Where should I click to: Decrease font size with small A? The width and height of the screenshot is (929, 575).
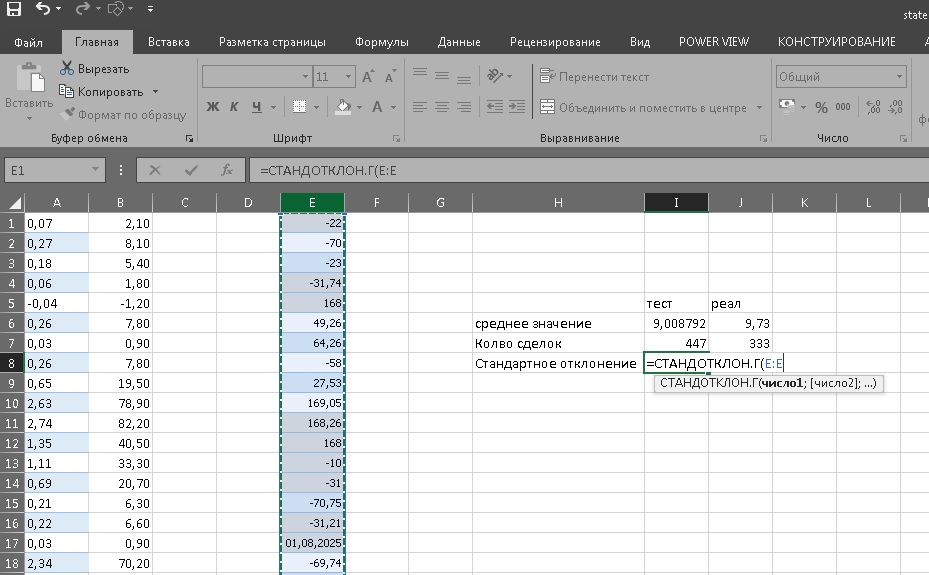click(390, 76)
